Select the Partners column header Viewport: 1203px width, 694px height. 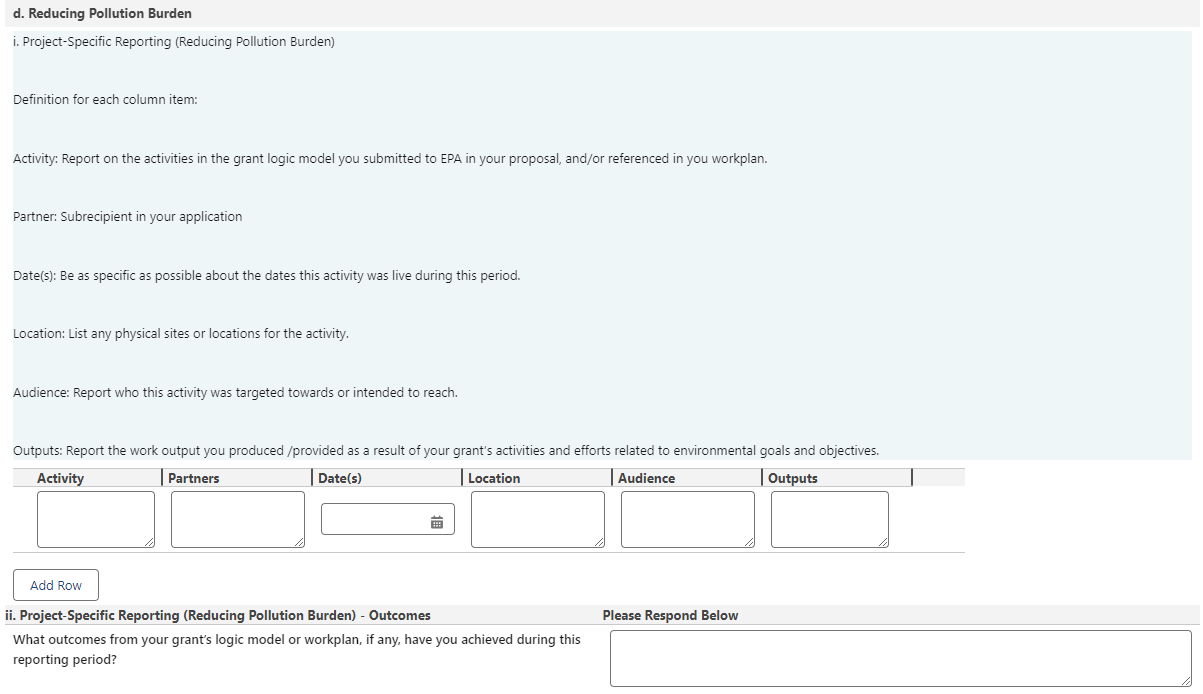[194, 478]
